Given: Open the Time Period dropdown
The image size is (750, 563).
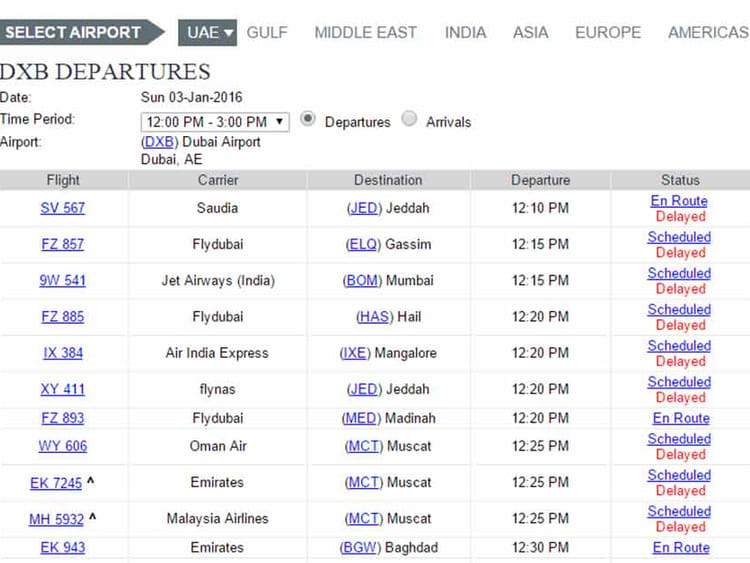Looking at the screenshot, I should tap(215, 122).
